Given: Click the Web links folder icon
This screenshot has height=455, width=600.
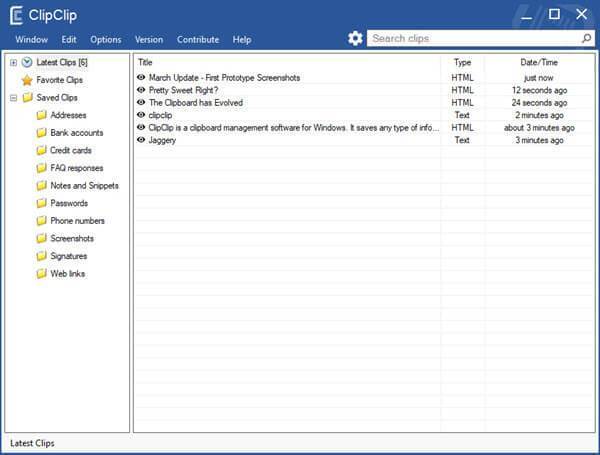Looking at the screenshot, I should tap(41, 274).
